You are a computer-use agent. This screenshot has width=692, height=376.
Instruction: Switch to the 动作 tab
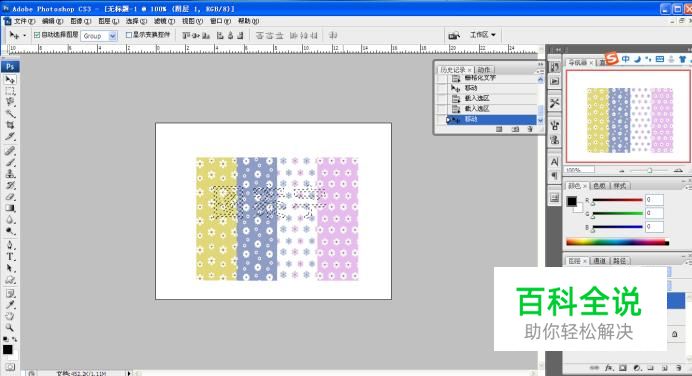tap(484, 70)
